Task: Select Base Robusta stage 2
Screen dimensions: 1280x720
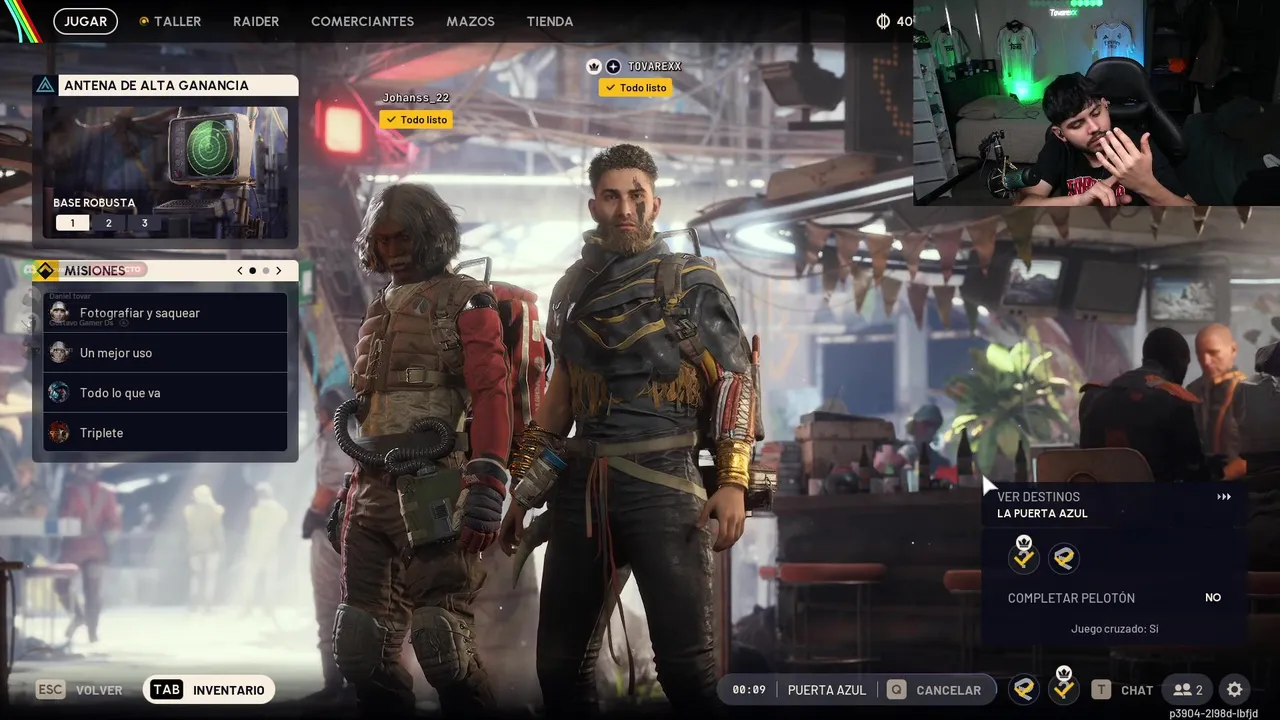Action: tap(108, 223)
